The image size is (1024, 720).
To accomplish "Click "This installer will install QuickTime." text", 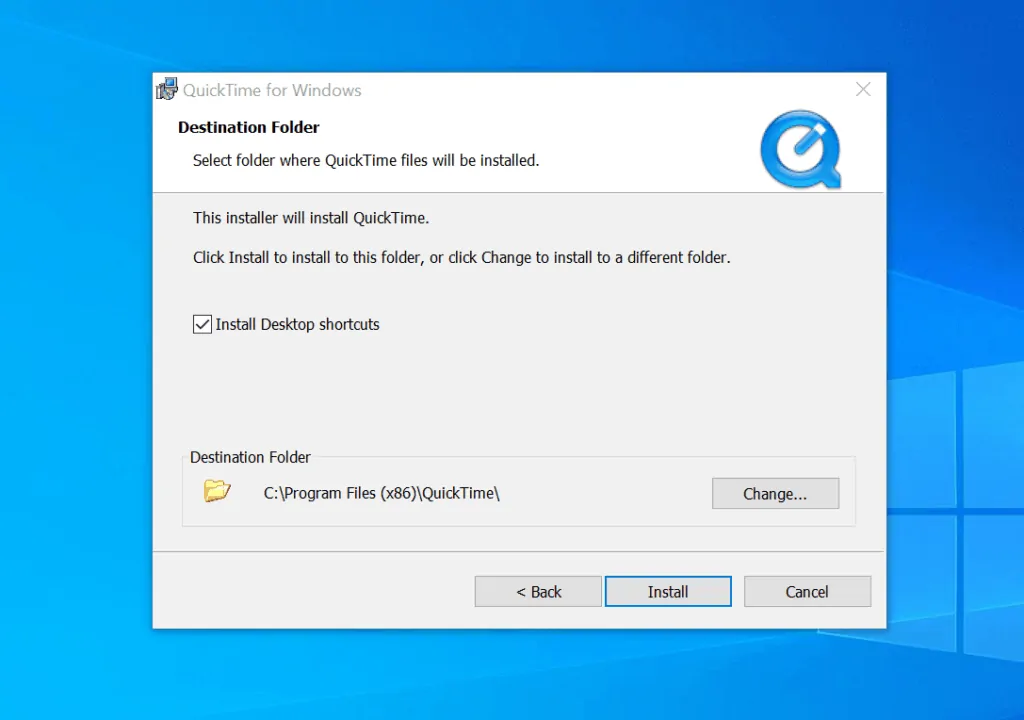I will (310, 217).
